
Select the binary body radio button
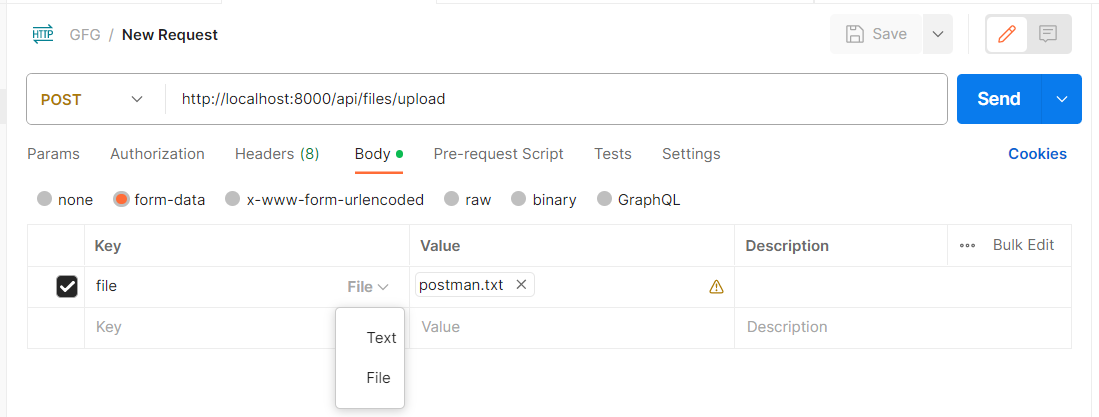click(x=518, y=199)
